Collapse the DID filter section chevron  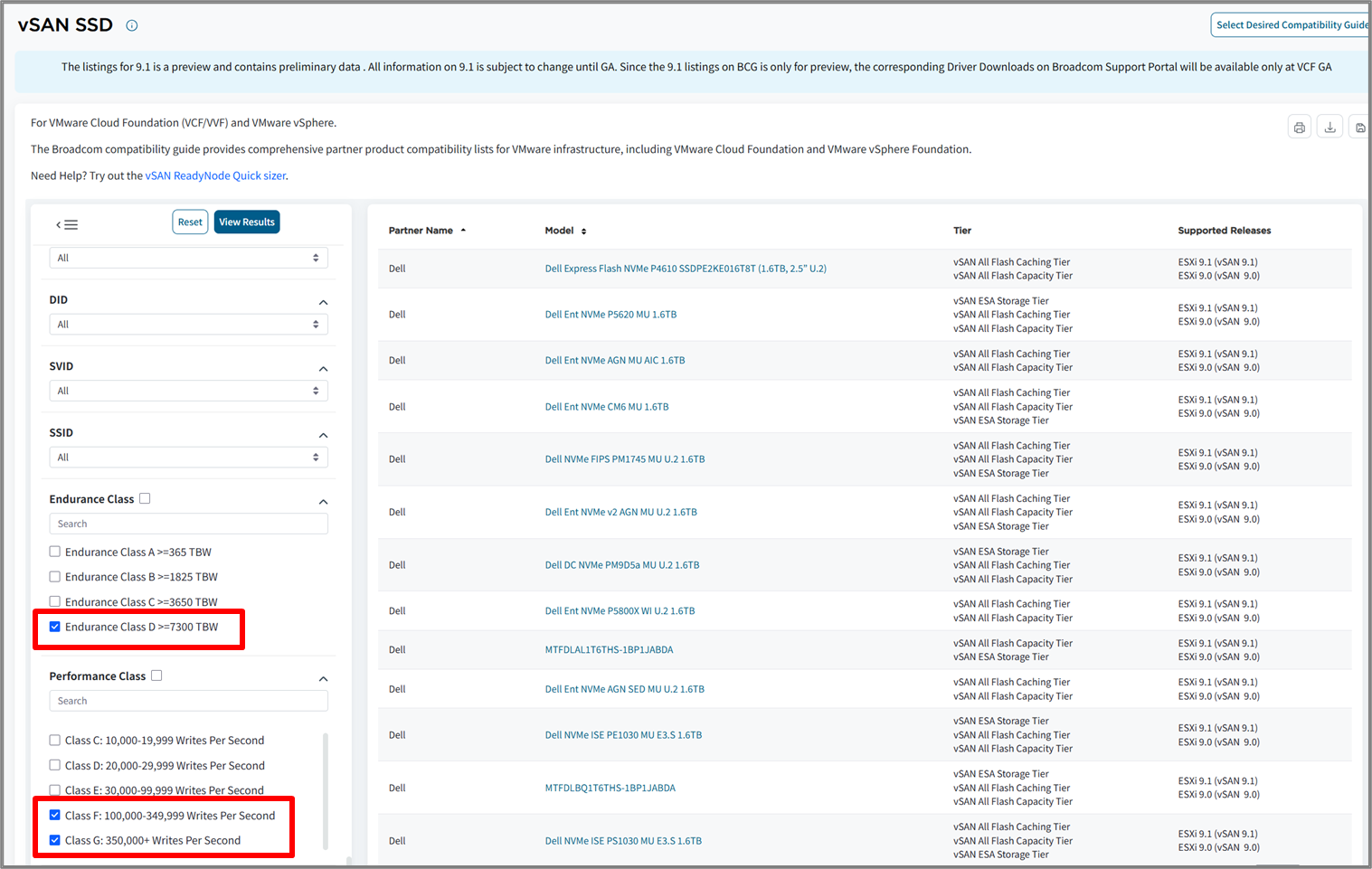[x=323, y=302]
